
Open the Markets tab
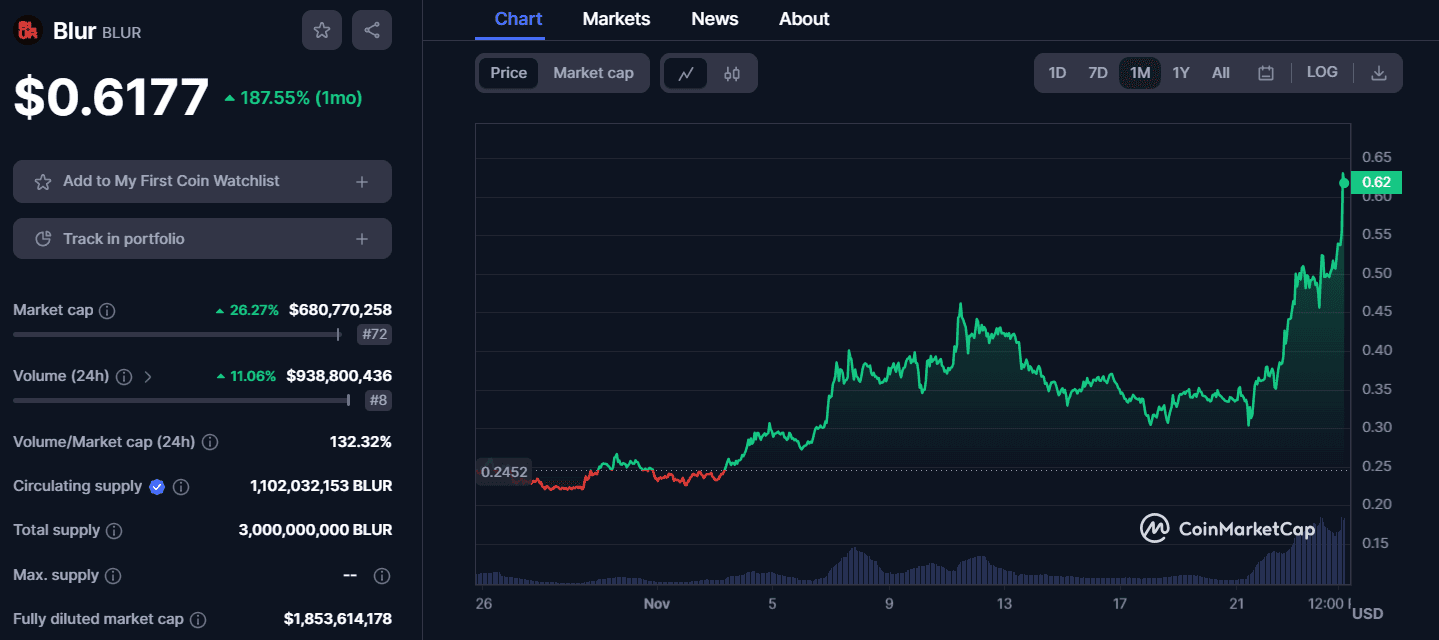coord(616,19)
